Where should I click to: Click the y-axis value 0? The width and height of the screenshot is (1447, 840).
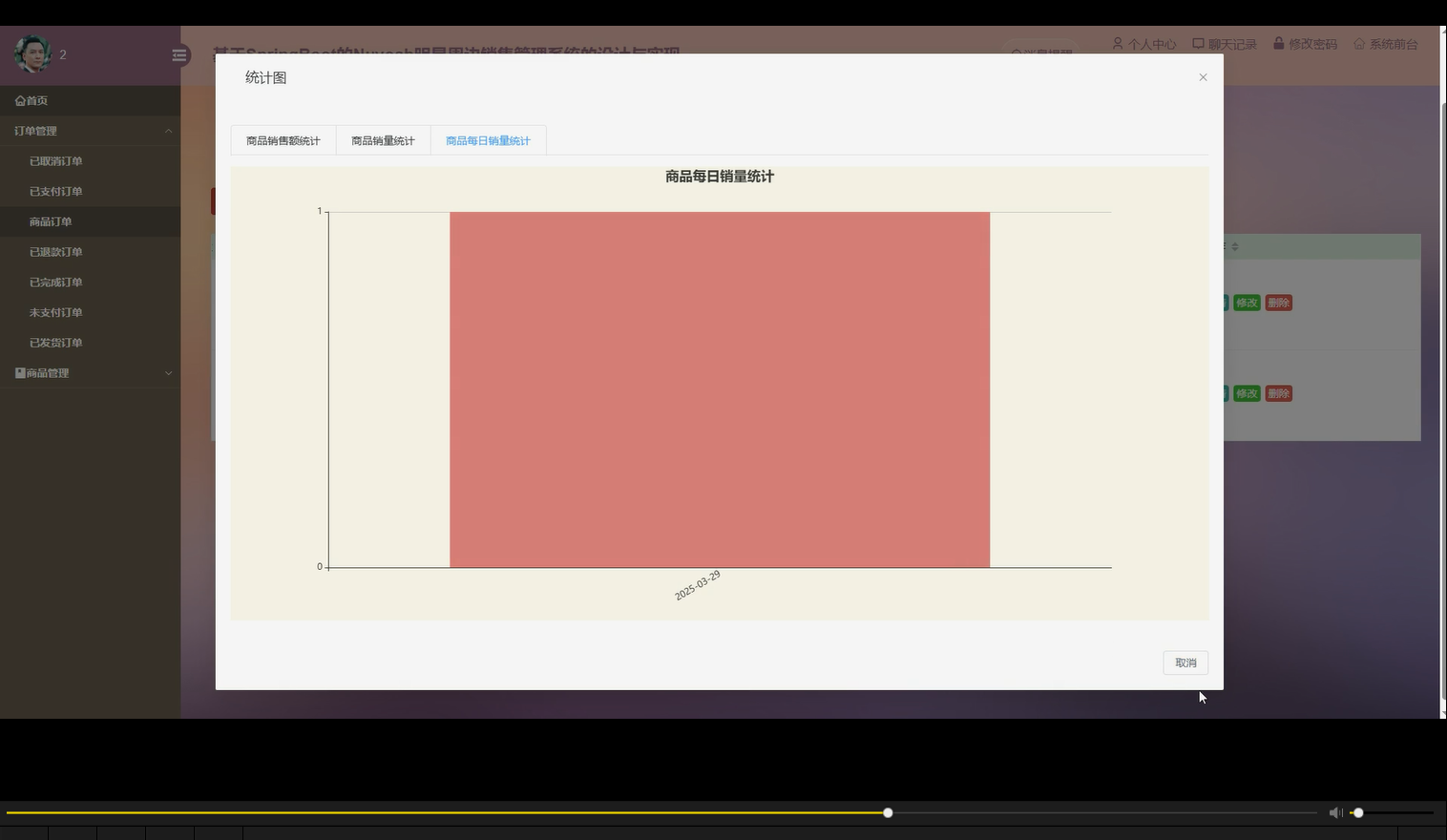[320, 567]
